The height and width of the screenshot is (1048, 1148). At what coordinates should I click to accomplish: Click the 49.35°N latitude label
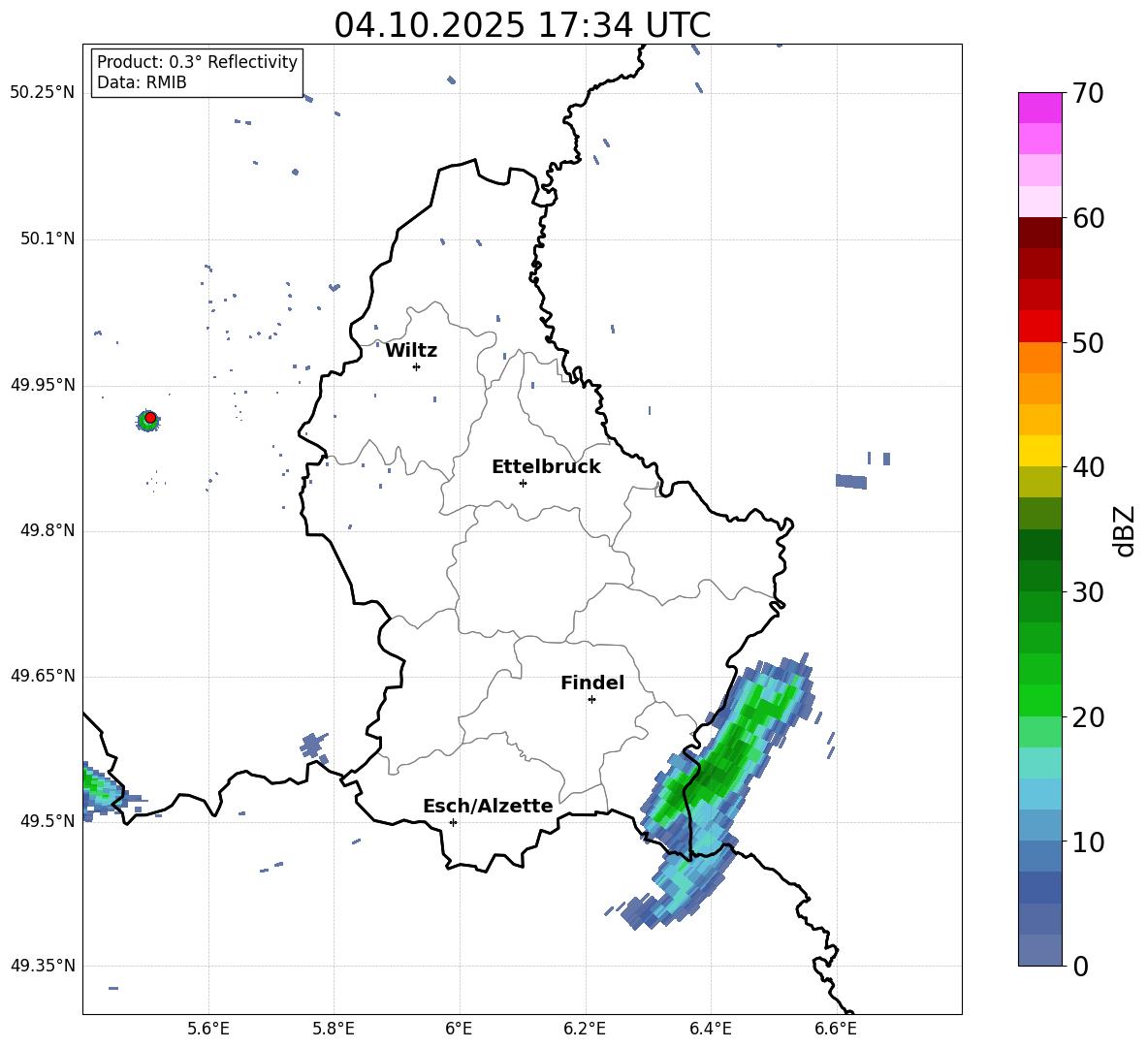(x=43, y=966)
